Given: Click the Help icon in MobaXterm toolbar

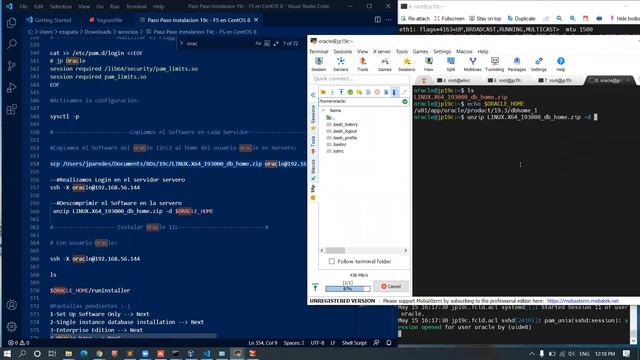Looking at the screenshot, I should point(561,64).
